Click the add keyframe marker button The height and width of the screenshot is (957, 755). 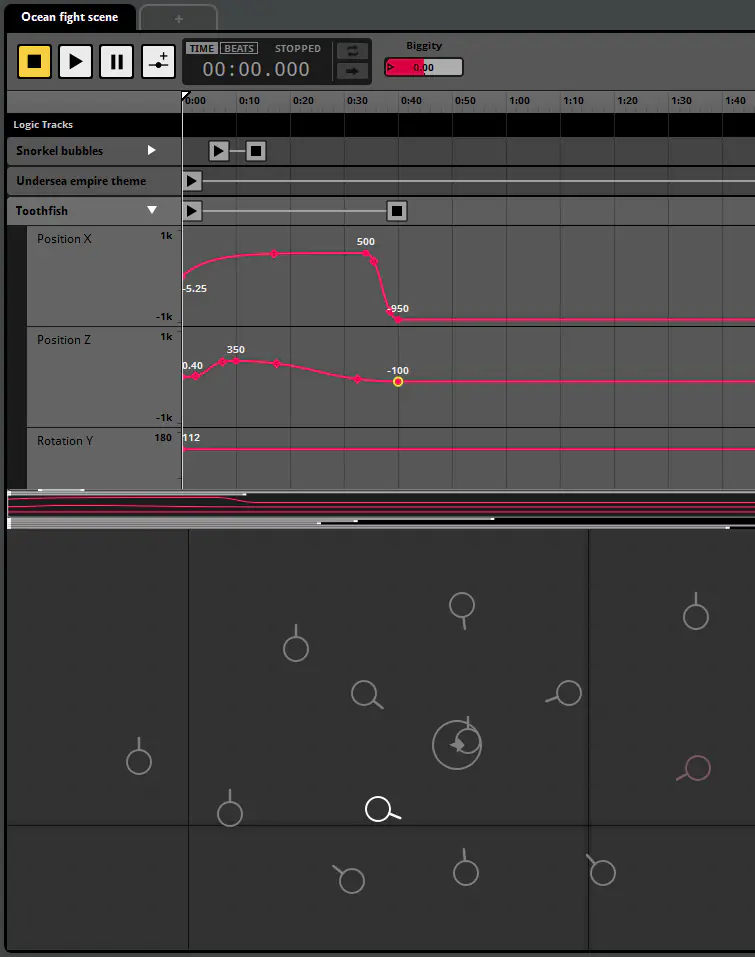click(x=158, y=61)
